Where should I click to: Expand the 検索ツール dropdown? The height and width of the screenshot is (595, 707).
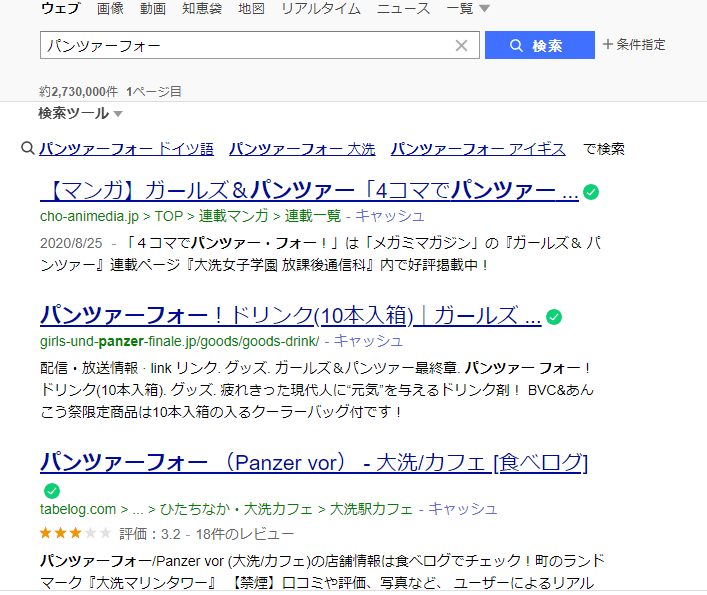[x=80, y=113]
